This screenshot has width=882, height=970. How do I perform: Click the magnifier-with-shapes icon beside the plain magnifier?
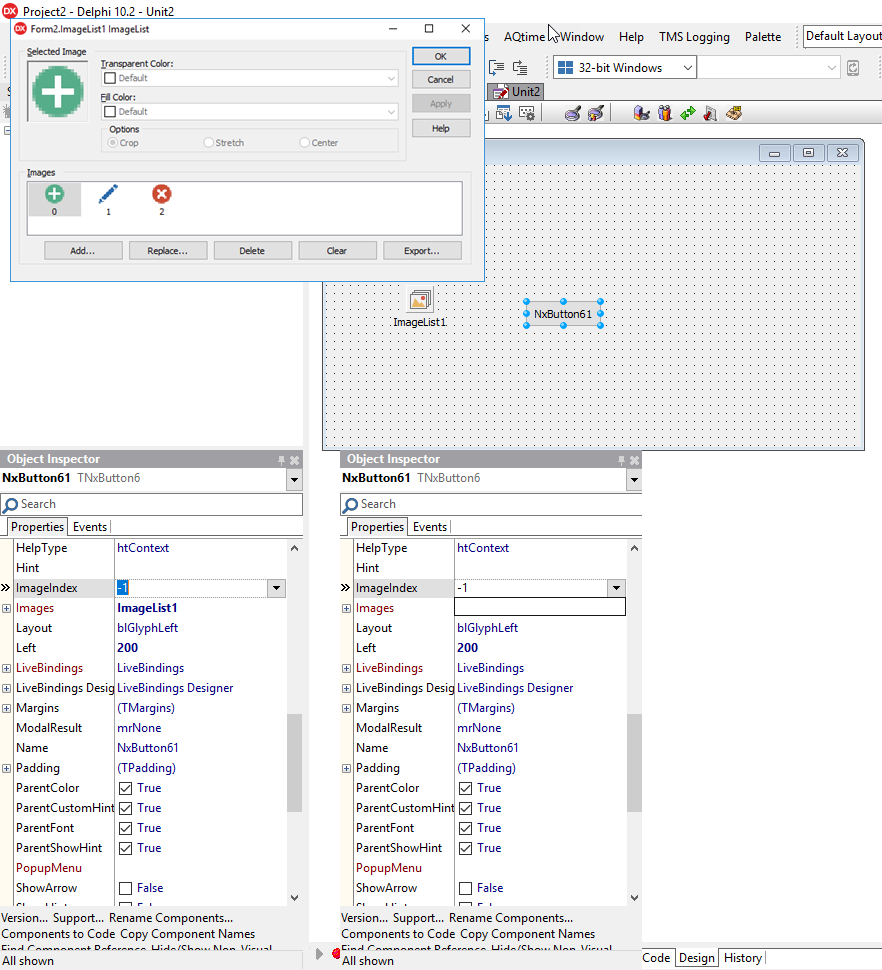[596, 113]
